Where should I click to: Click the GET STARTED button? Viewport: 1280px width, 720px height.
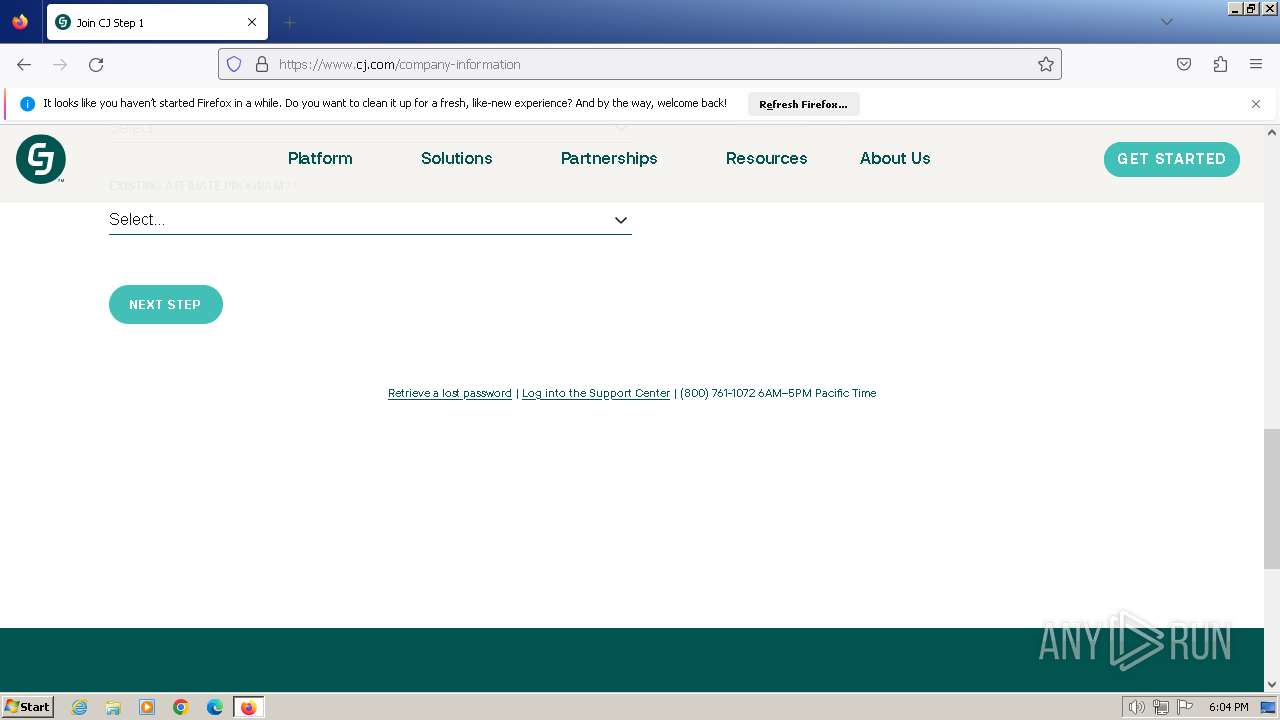click(x=1172, y=159)
